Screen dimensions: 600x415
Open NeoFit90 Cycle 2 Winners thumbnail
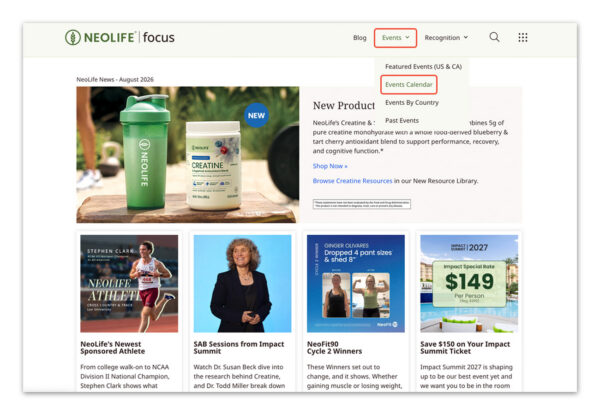355,283
